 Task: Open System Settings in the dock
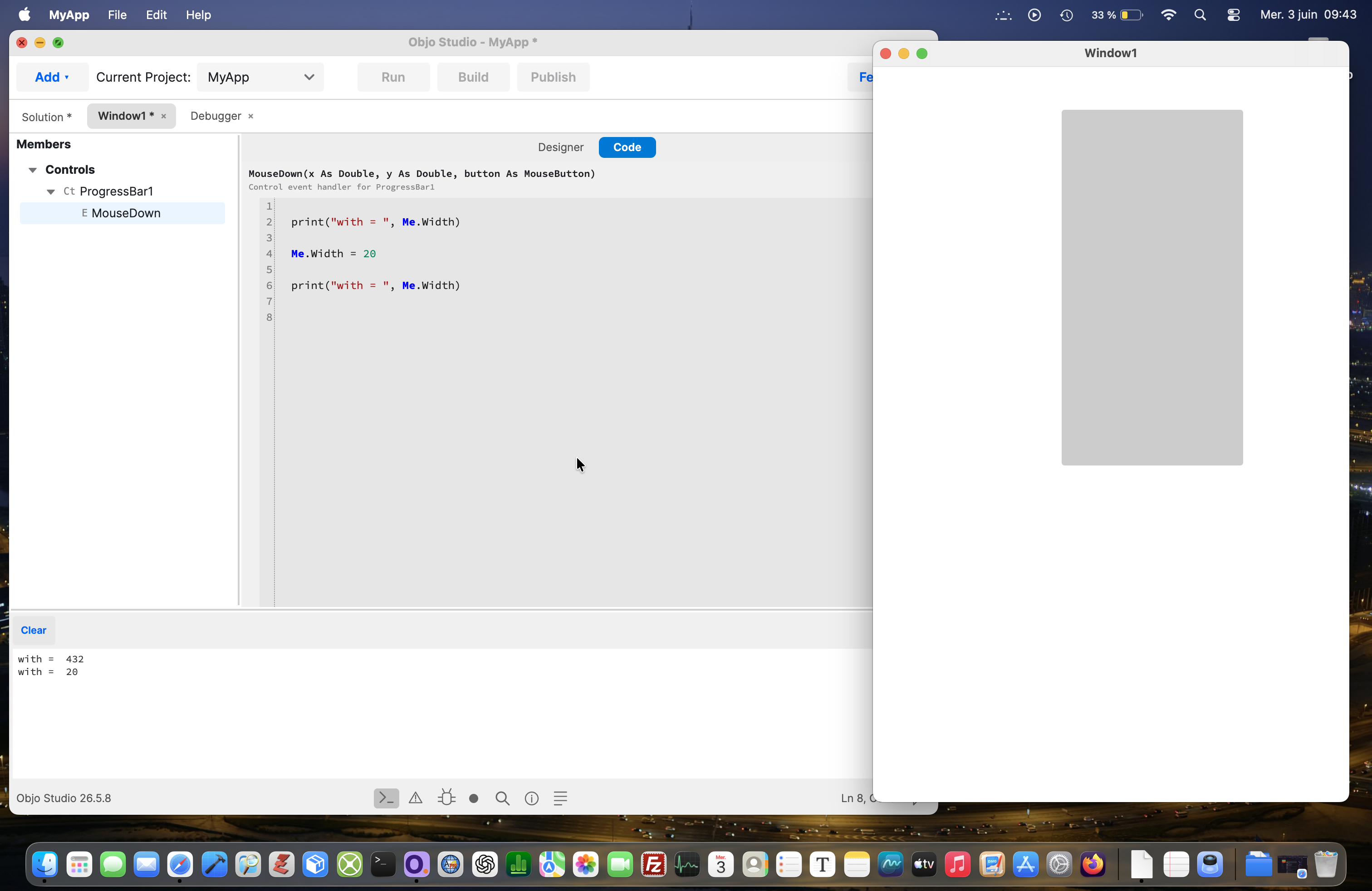(1059, 864)
